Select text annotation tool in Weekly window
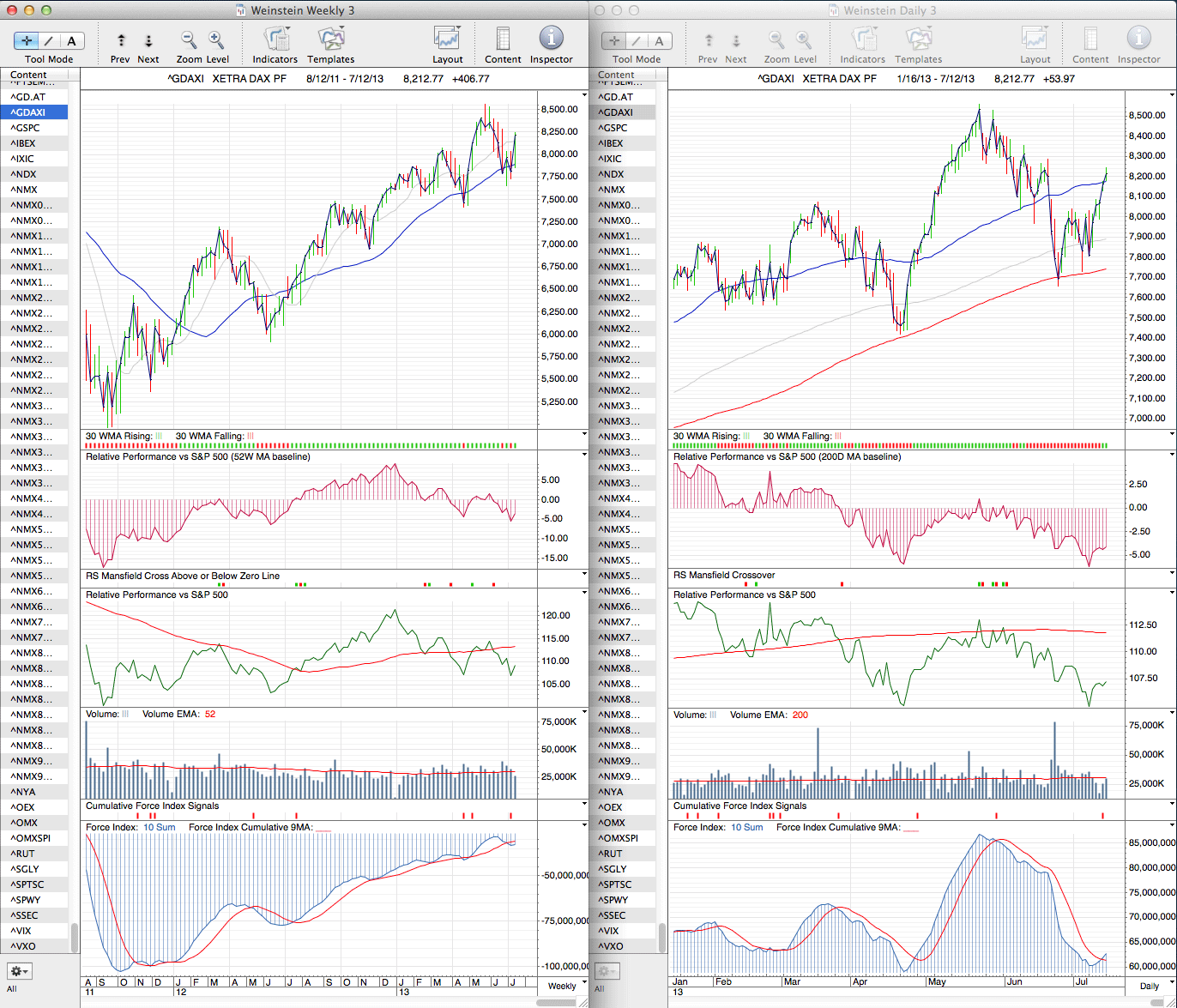The width and height of the screenshot is (1177, 1008). coord(71,40)
